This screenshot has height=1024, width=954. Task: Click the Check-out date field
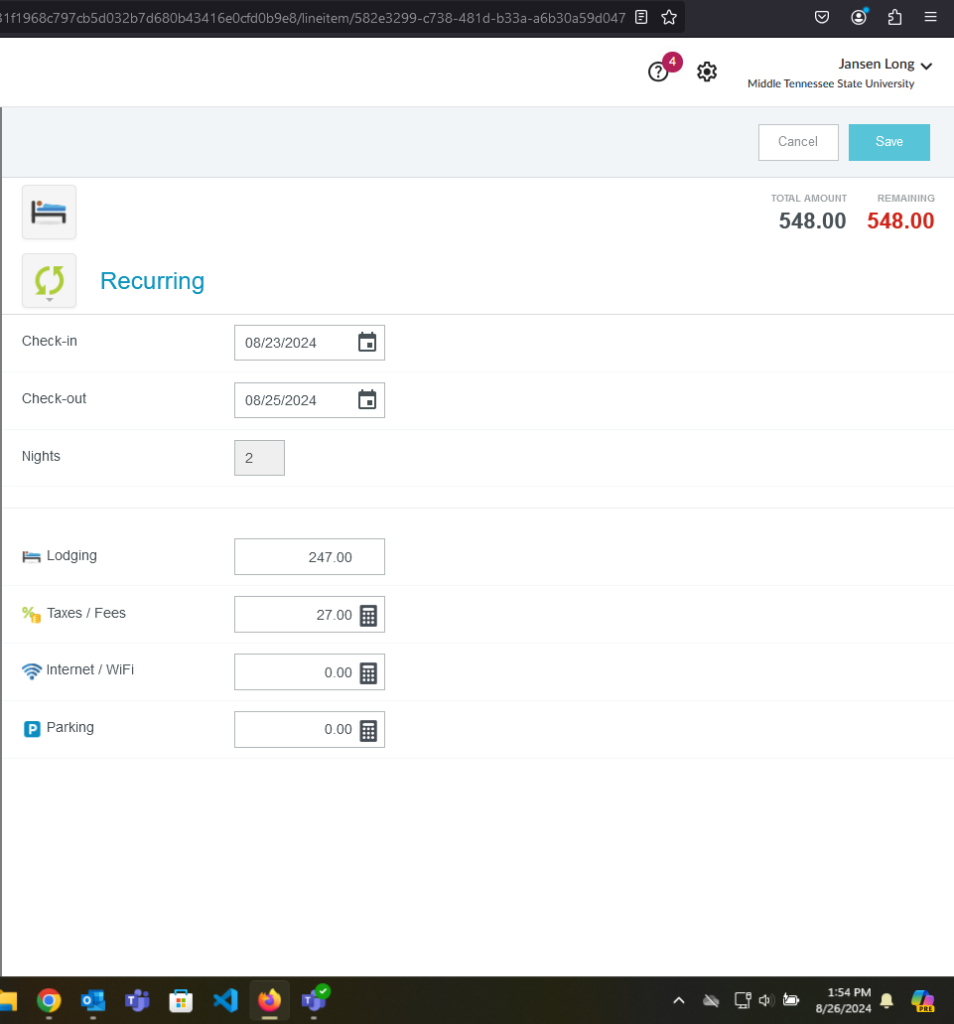pos(309,400)
